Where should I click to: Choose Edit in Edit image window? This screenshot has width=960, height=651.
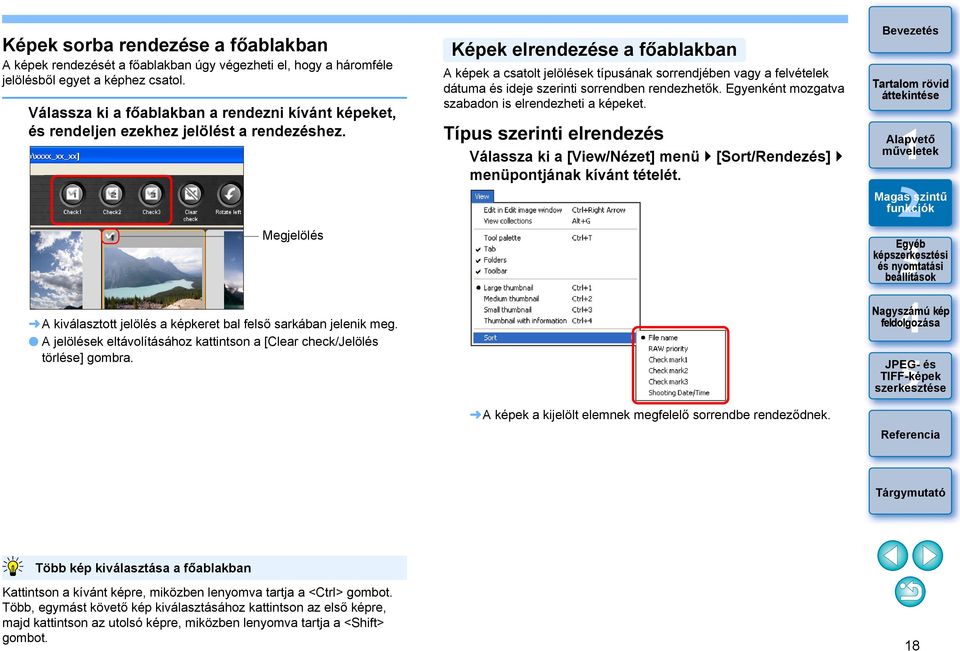(555, 210)
